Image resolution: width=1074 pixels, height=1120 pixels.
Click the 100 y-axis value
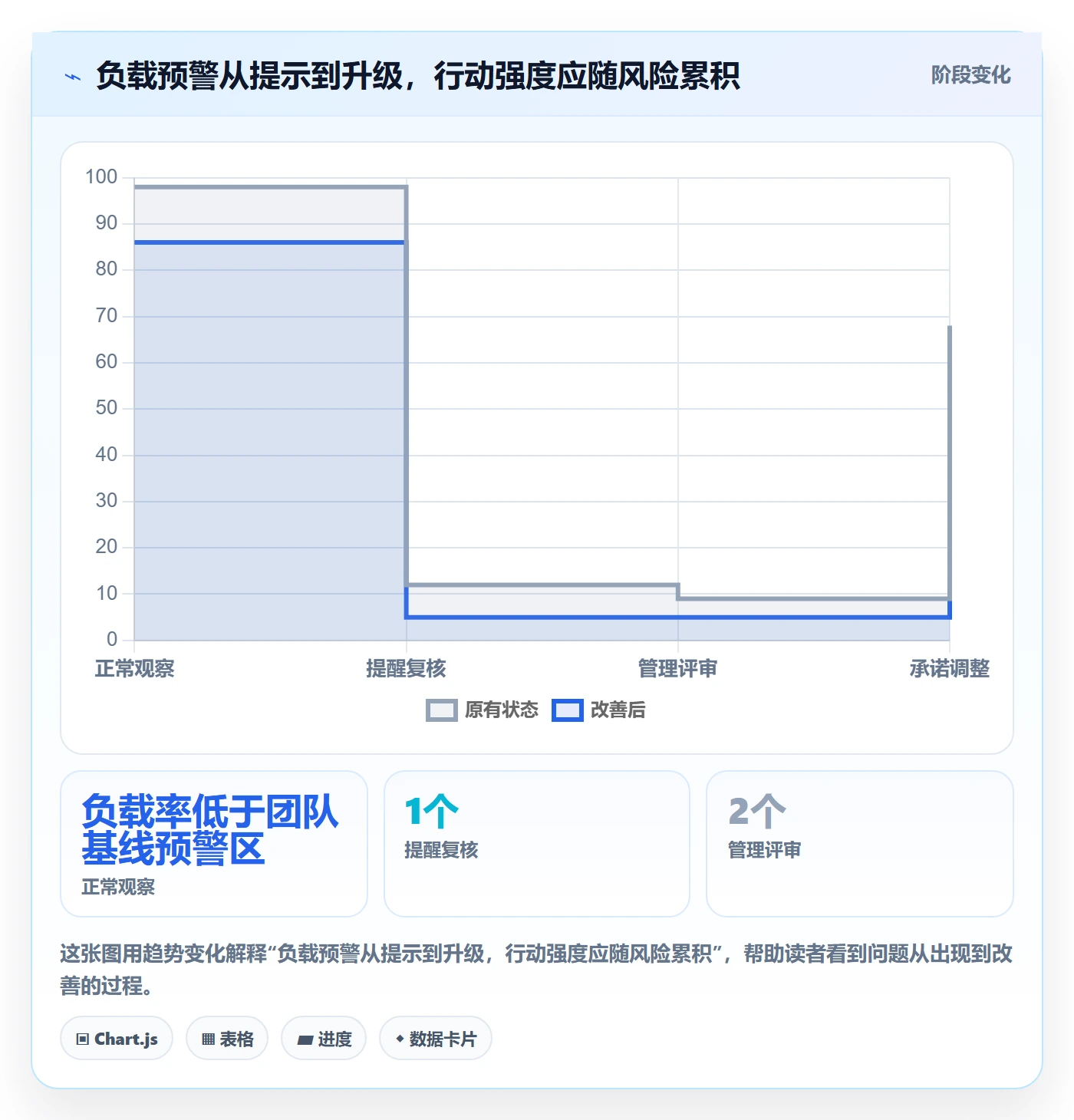pos(101,177)
